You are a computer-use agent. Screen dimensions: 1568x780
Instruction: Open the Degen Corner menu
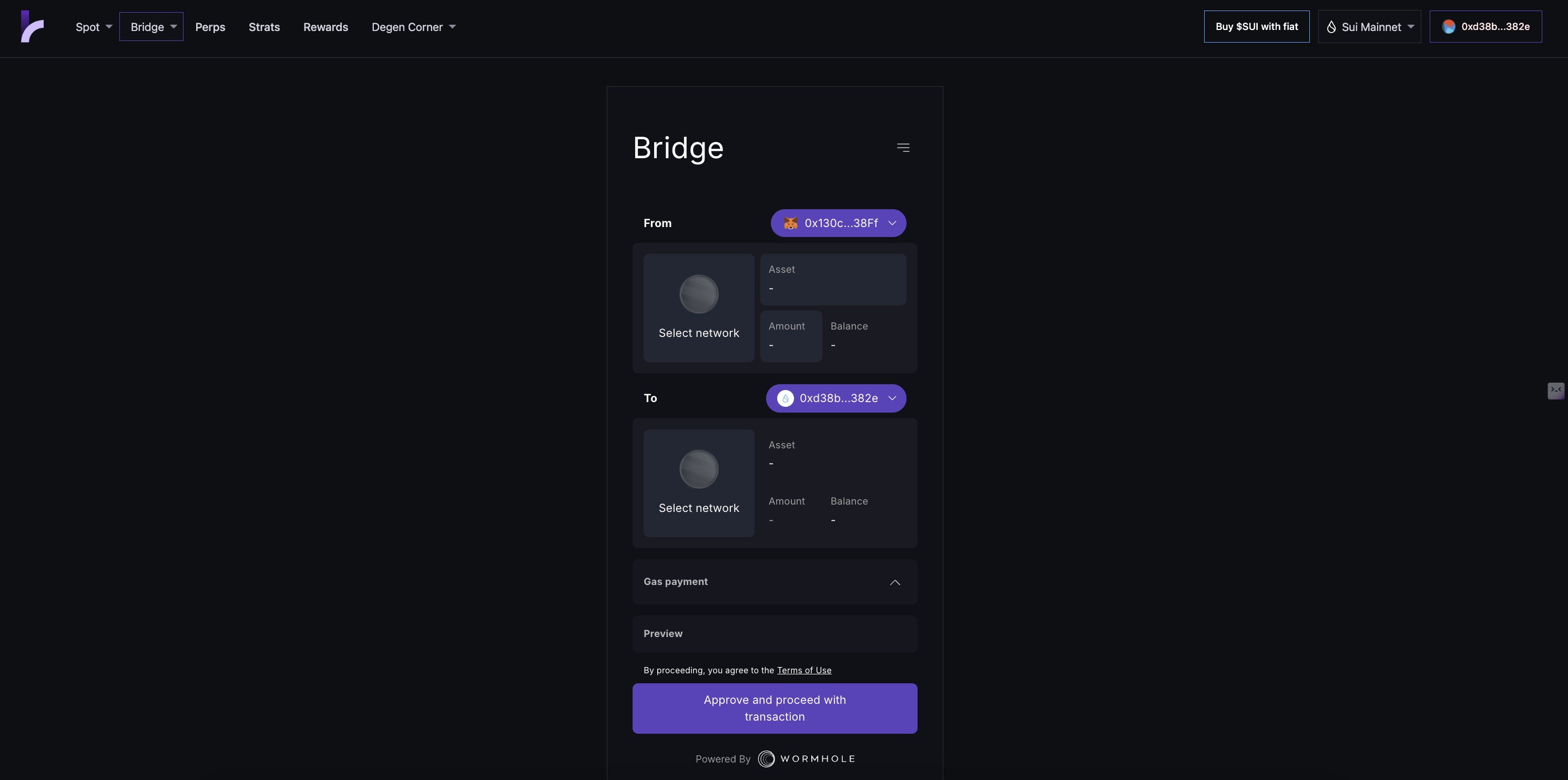coord(413,27)
